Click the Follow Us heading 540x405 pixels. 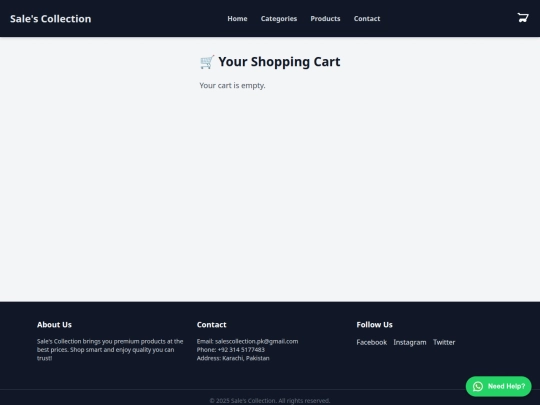374,325
